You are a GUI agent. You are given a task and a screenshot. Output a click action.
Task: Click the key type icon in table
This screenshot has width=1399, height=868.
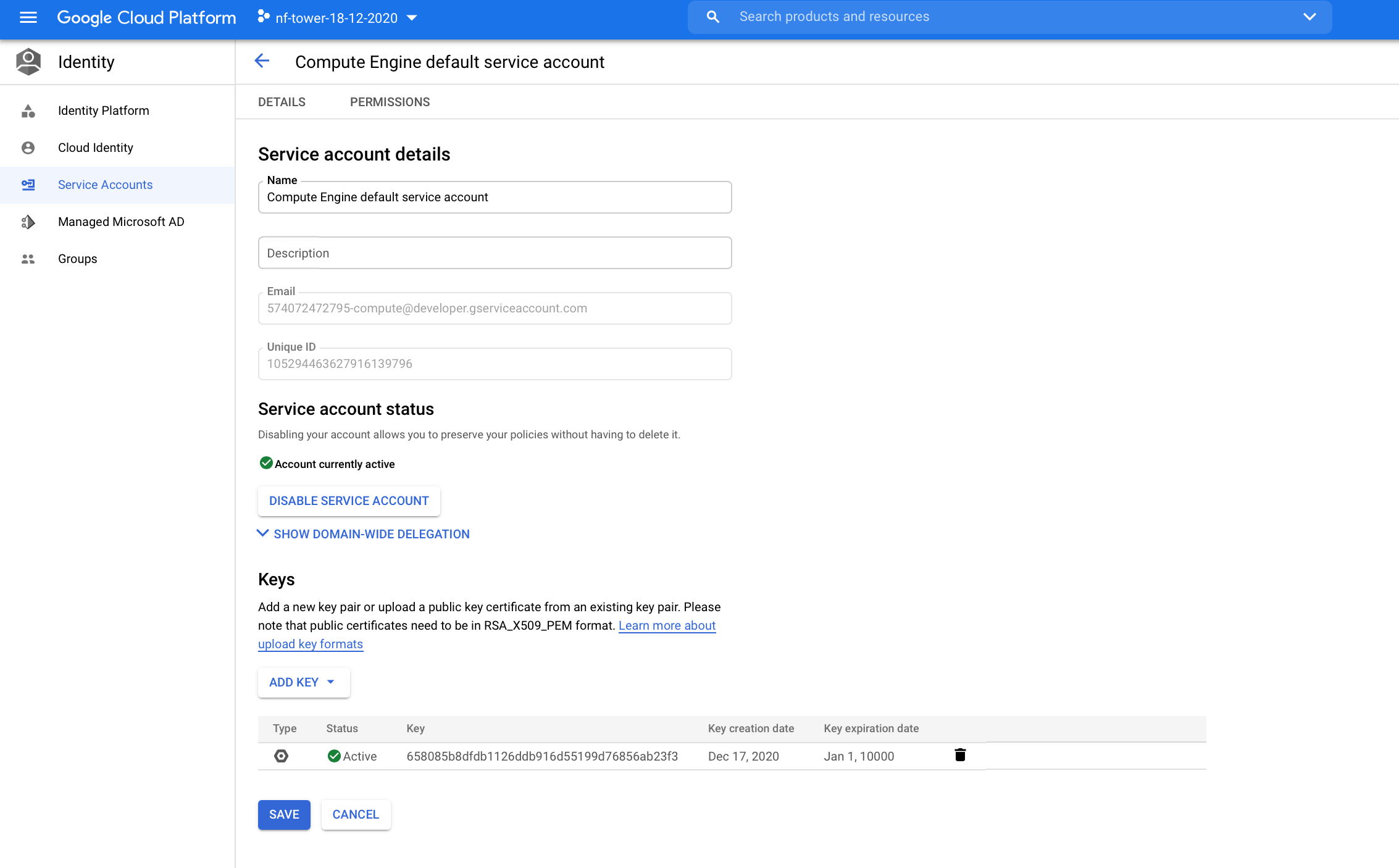(x=281, y=756)
